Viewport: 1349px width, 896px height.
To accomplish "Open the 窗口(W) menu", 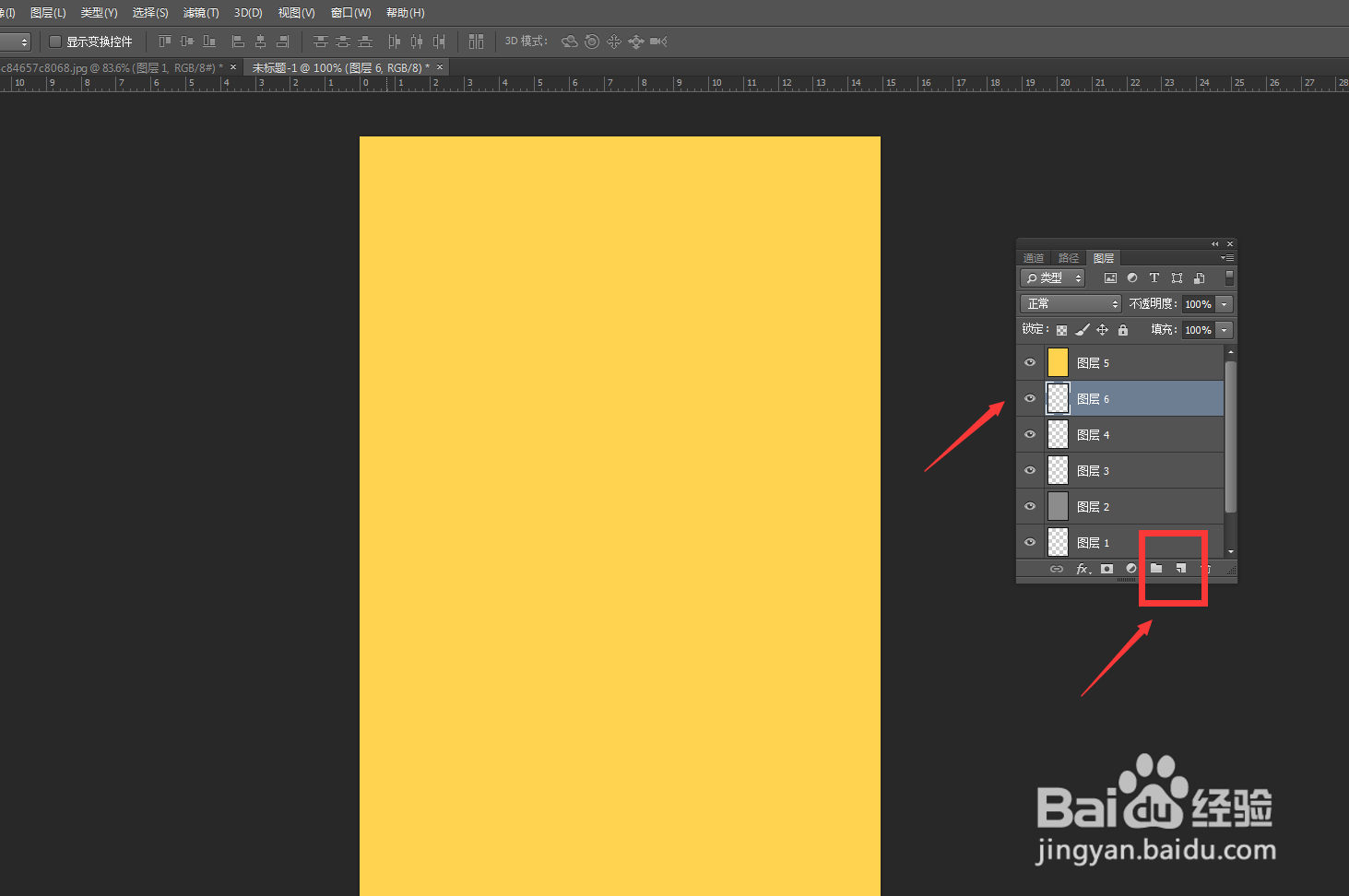I will (351, 13).
